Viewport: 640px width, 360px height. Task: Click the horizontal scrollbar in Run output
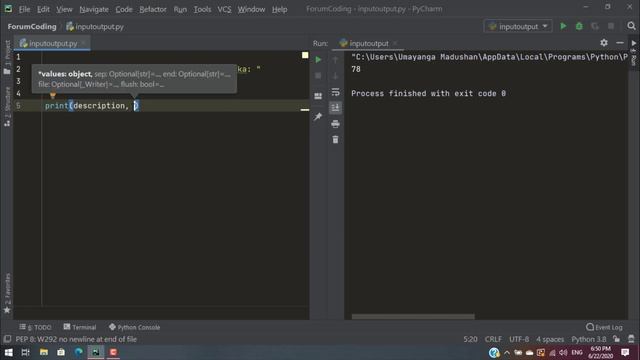(413, 317)
